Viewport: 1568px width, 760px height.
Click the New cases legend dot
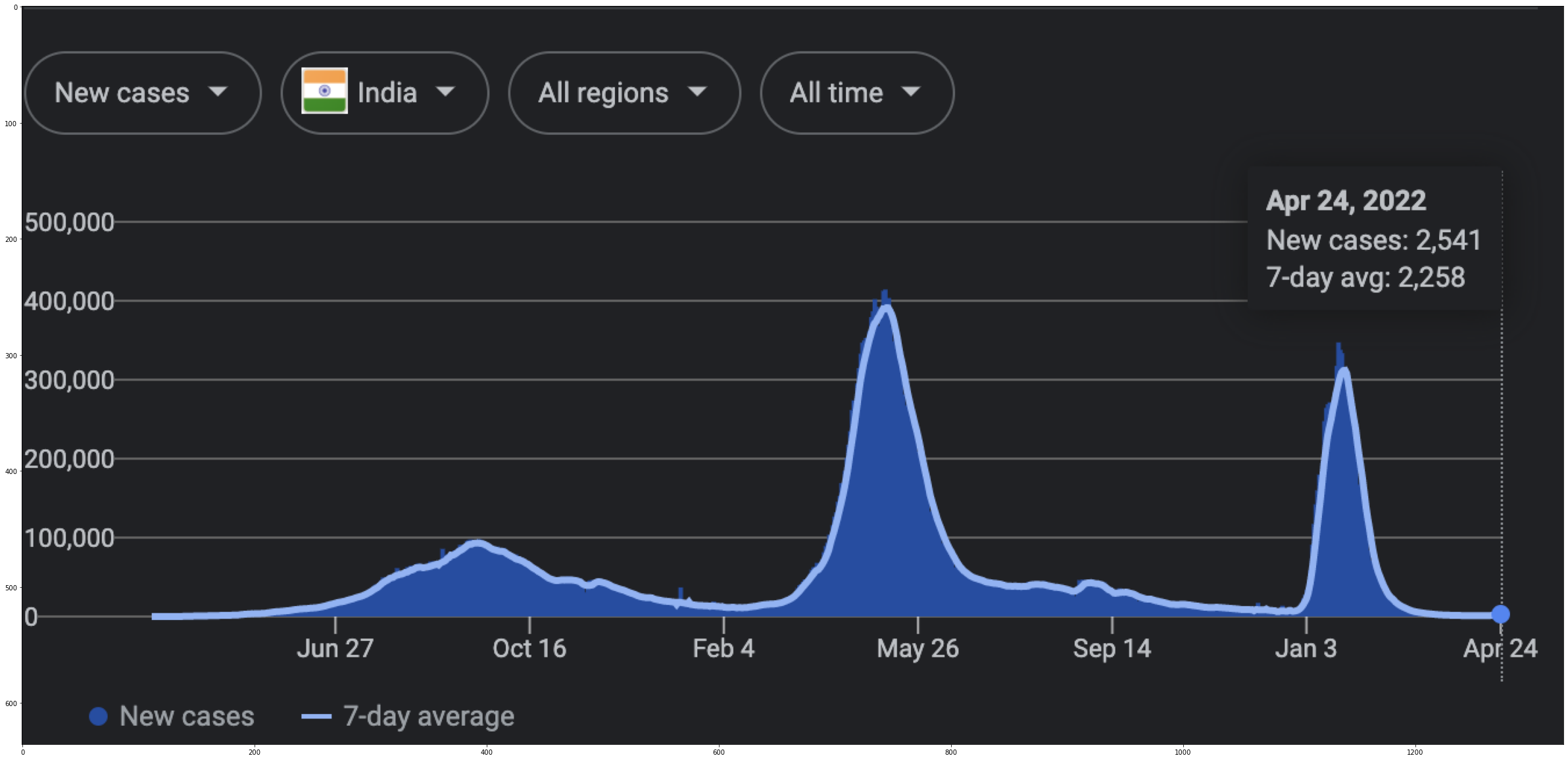[x=98, y=717]
